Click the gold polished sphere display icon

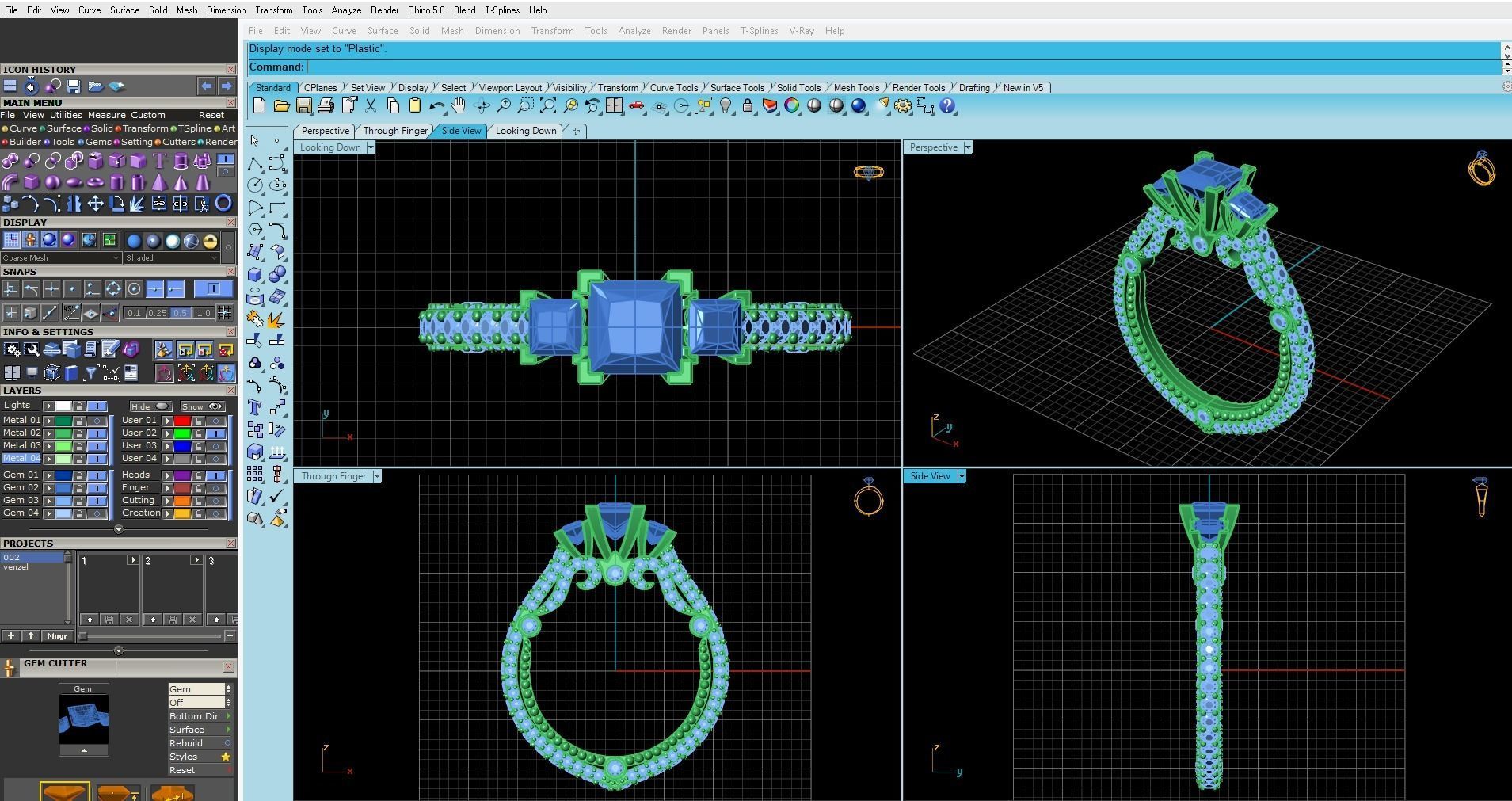pyautogui.click(x=210, y=241)
